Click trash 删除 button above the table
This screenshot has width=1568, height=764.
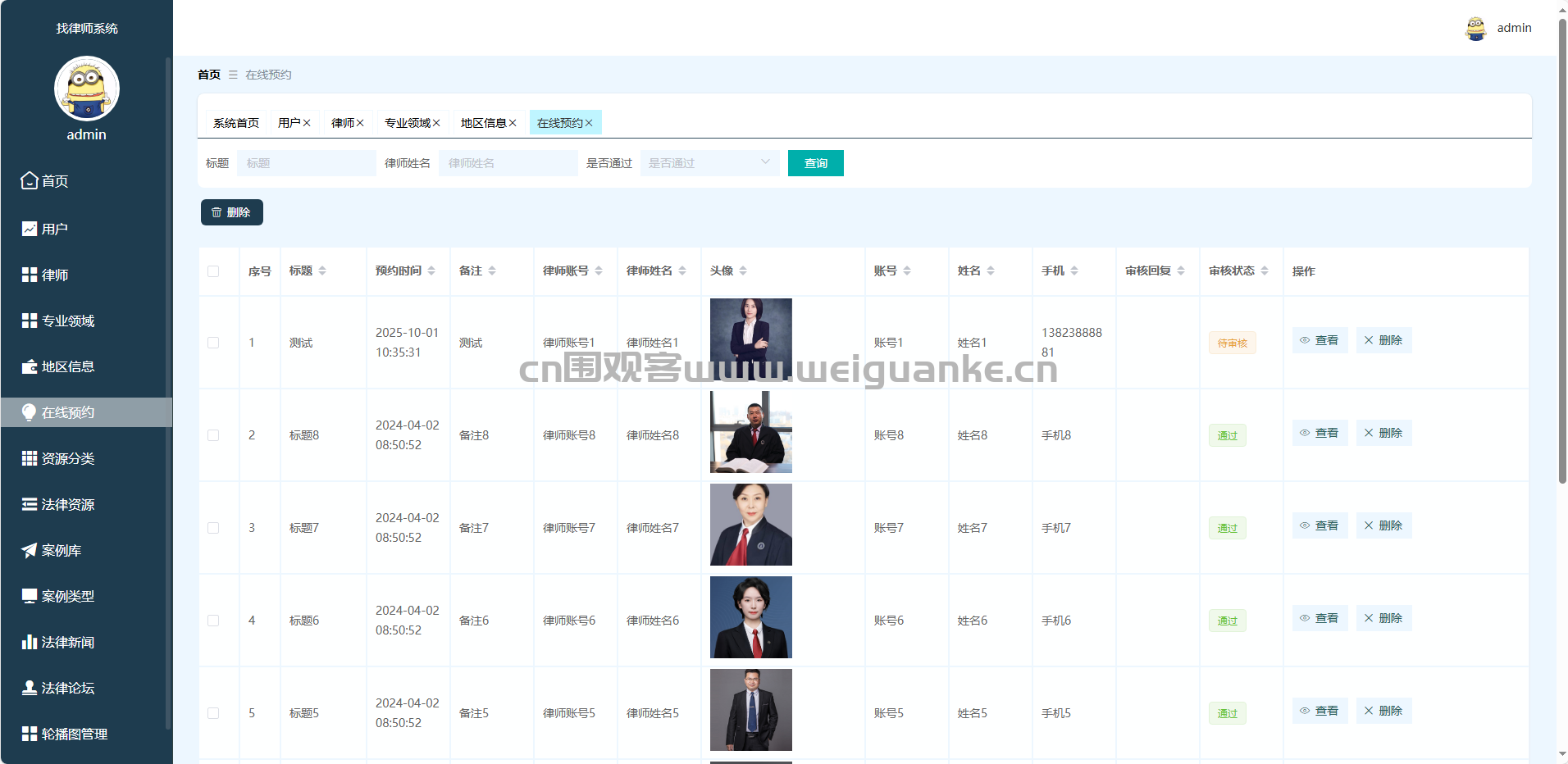(x=231, y=212)
